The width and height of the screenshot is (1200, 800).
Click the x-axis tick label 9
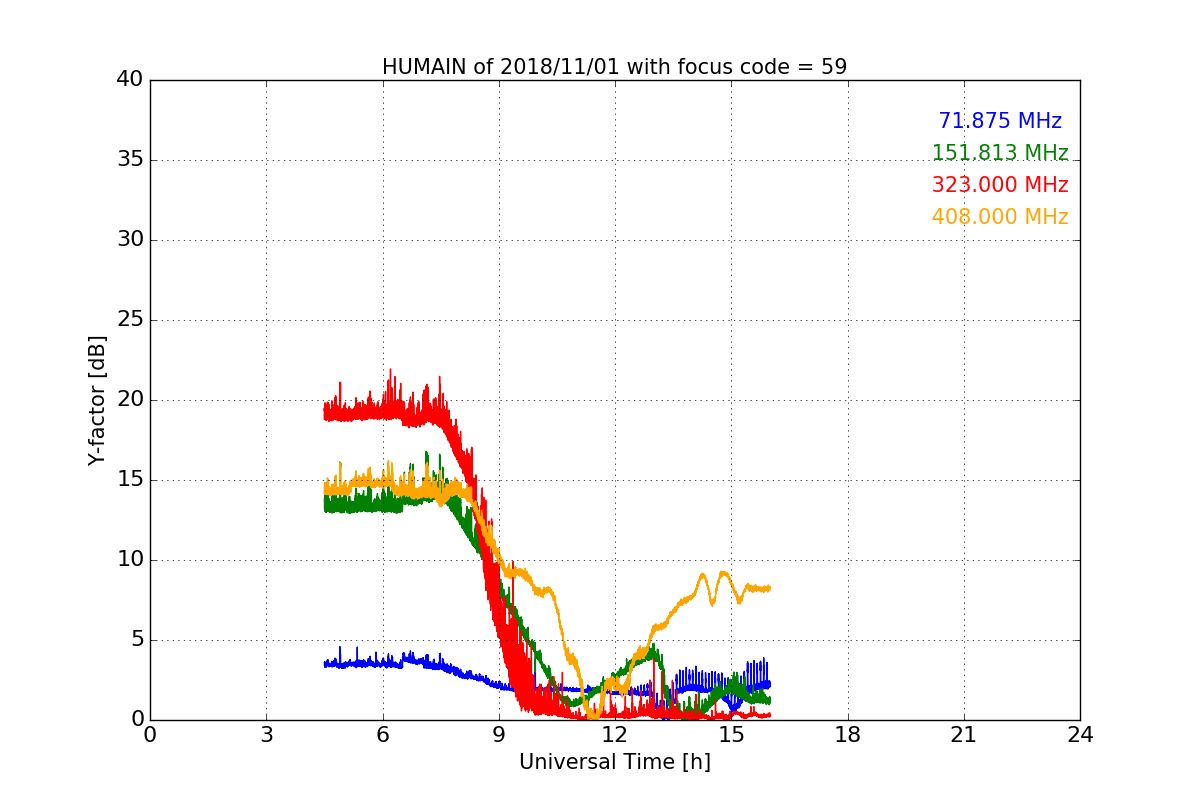pyautogui.click(x=499, y=735)
